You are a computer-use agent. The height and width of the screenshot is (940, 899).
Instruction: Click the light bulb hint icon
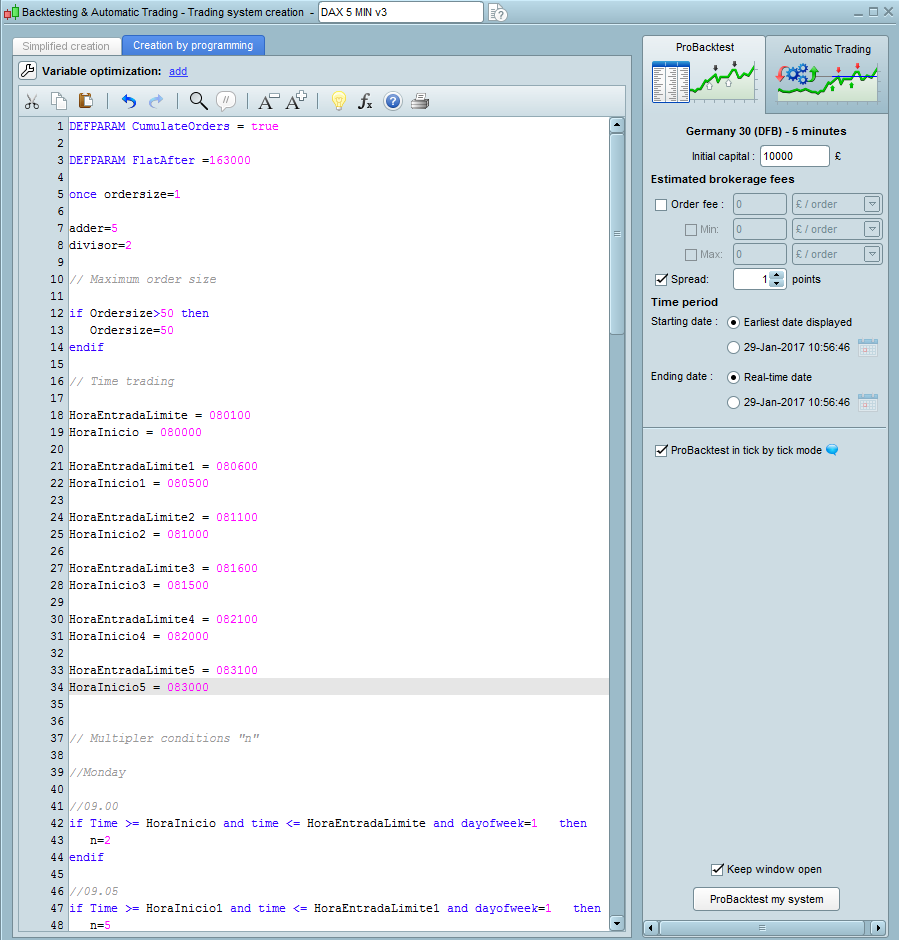tap(338, 101)
